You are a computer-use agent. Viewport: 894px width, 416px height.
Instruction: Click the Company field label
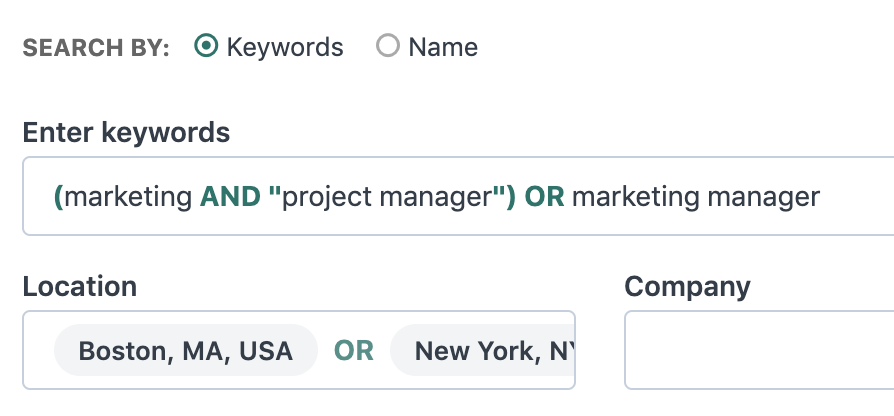(x=687, y=287)
